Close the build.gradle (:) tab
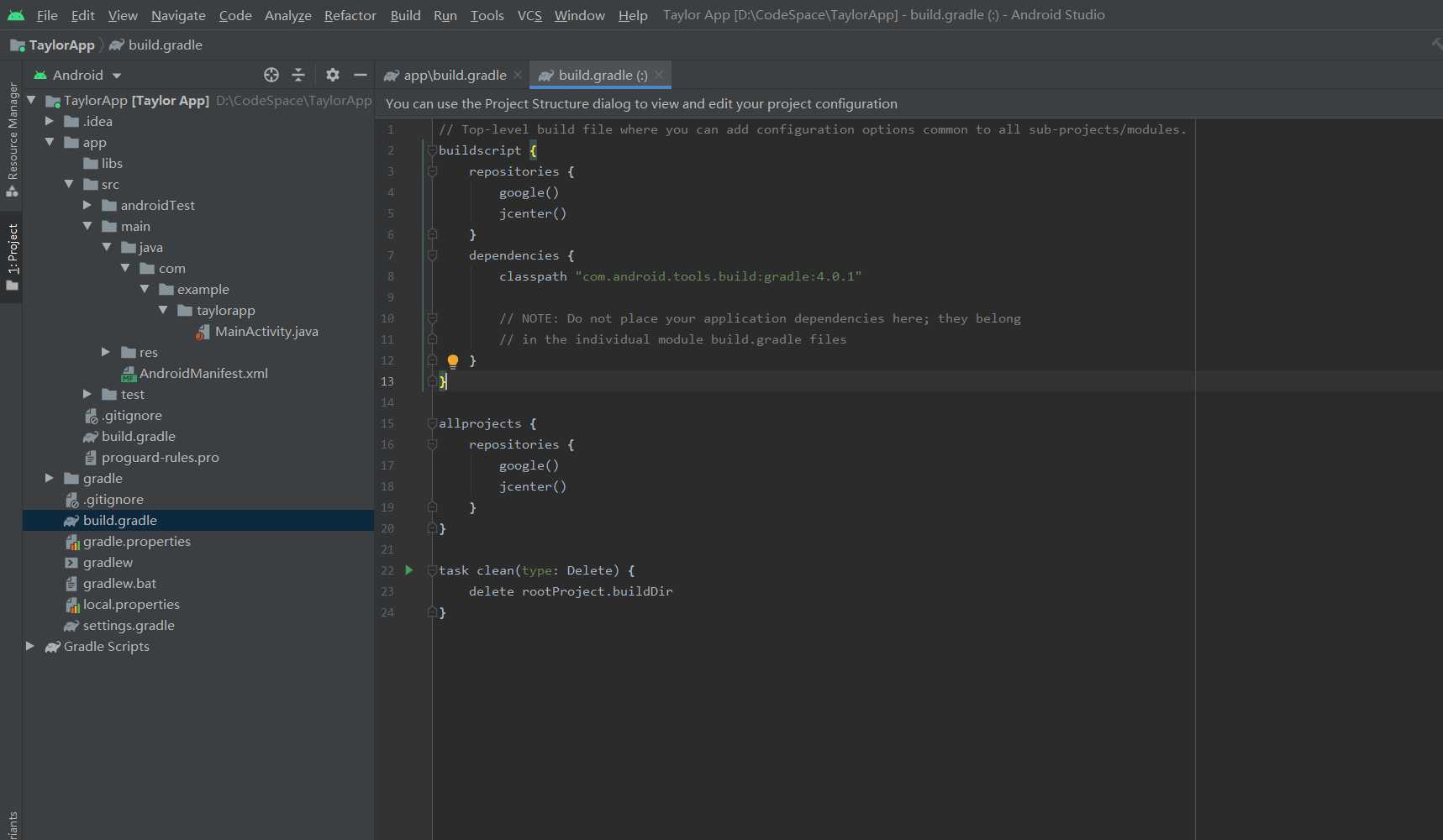Viewport: 1443px width, 840px height. 659,75
